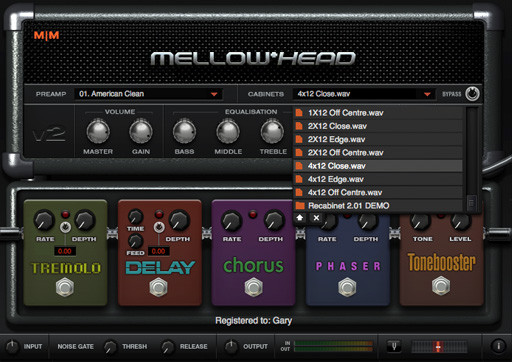512x362 pixels.
Task: Open the Preamp dropdown arrow
Action: point(214,94)
